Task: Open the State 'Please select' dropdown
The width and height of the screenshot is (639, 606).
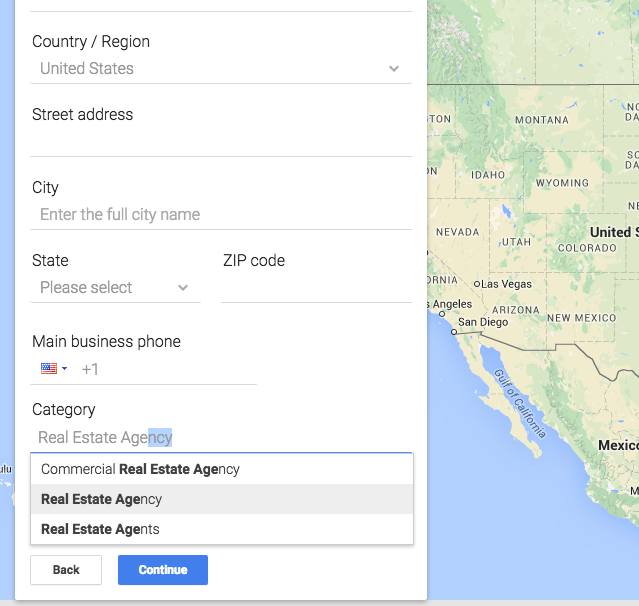Action: click(x=115, y=288)
